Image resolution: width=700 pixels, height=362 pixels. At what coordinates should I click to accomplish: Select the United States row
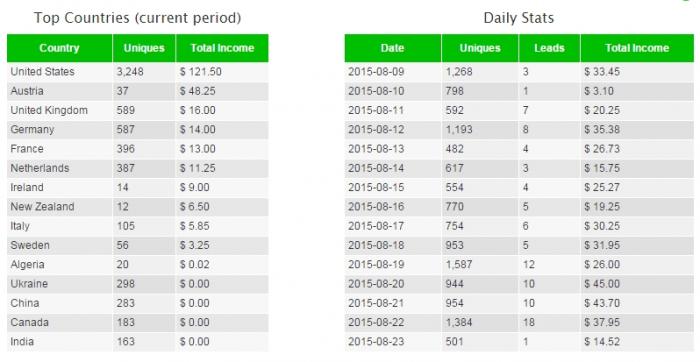[x=138, y=72]
